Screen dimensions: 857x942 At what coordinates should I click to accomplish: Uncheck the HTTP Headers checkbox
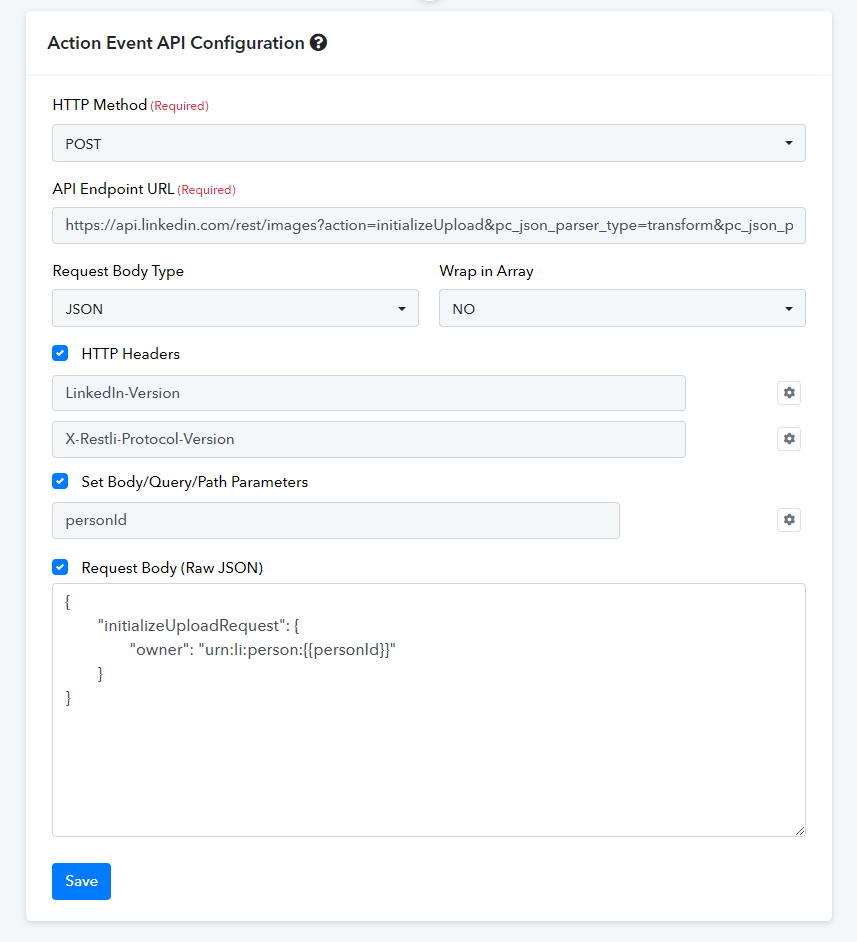(x=60, y=353)
